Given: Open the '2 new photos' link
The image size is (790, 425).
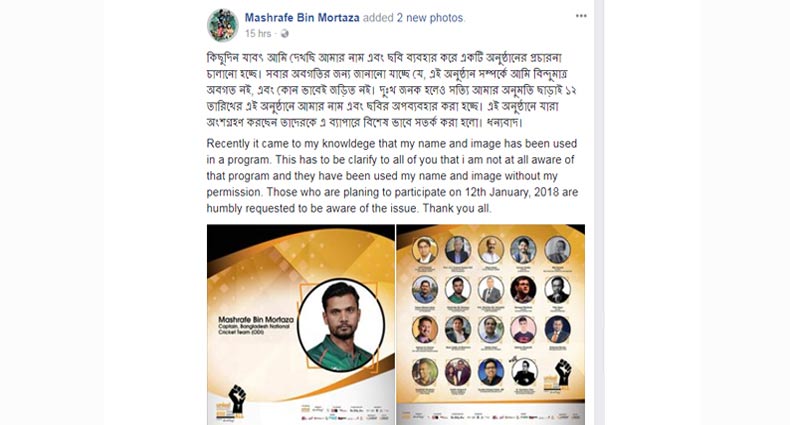Looking at the screenshot, I should tap(430, 18).
